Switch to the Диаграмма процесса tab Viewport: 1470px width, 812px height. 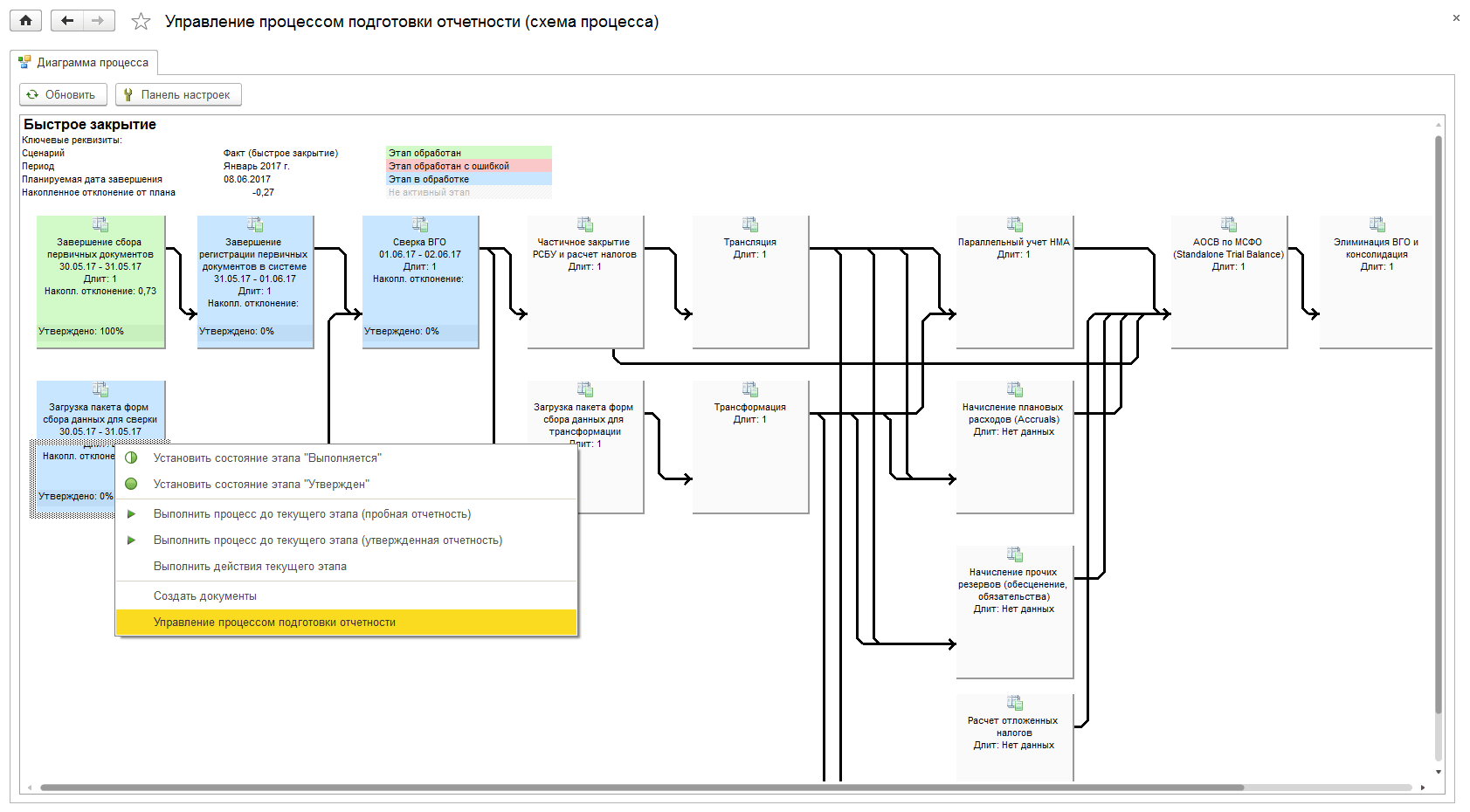[84, 63]
